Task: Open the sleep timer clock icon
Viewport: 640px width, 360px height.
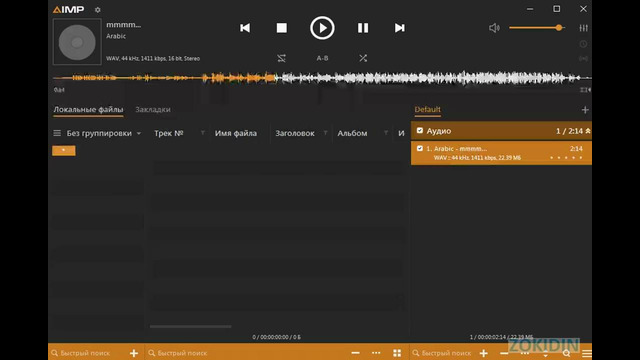Action: click(583, 44)
